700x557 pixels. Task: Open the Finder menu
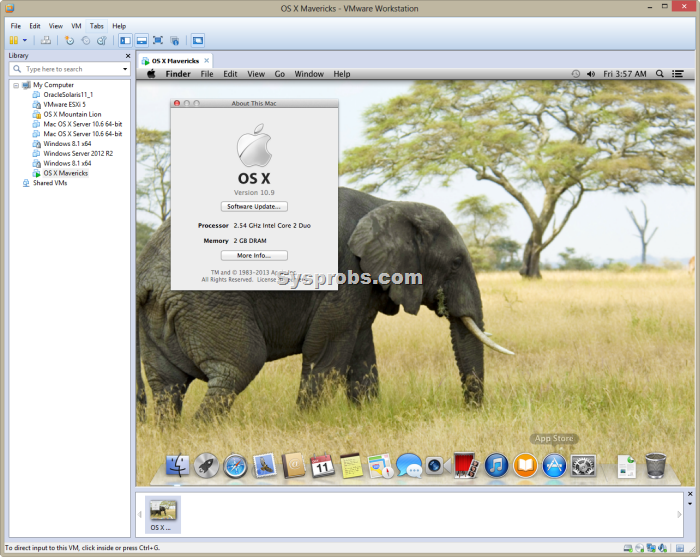point(178,74)
